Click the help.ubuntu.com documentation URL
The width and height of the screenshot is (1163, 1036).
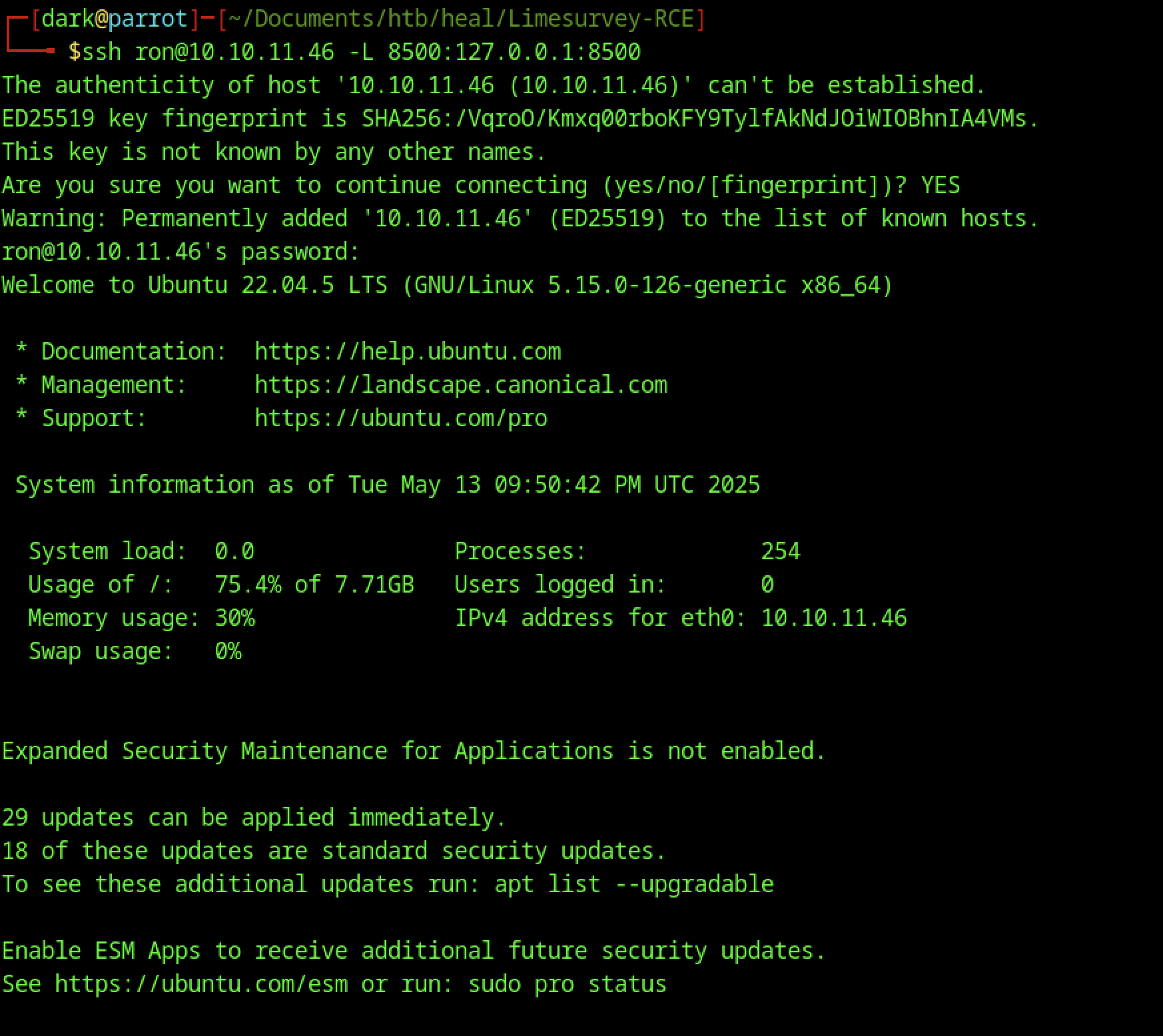(407, 352)
